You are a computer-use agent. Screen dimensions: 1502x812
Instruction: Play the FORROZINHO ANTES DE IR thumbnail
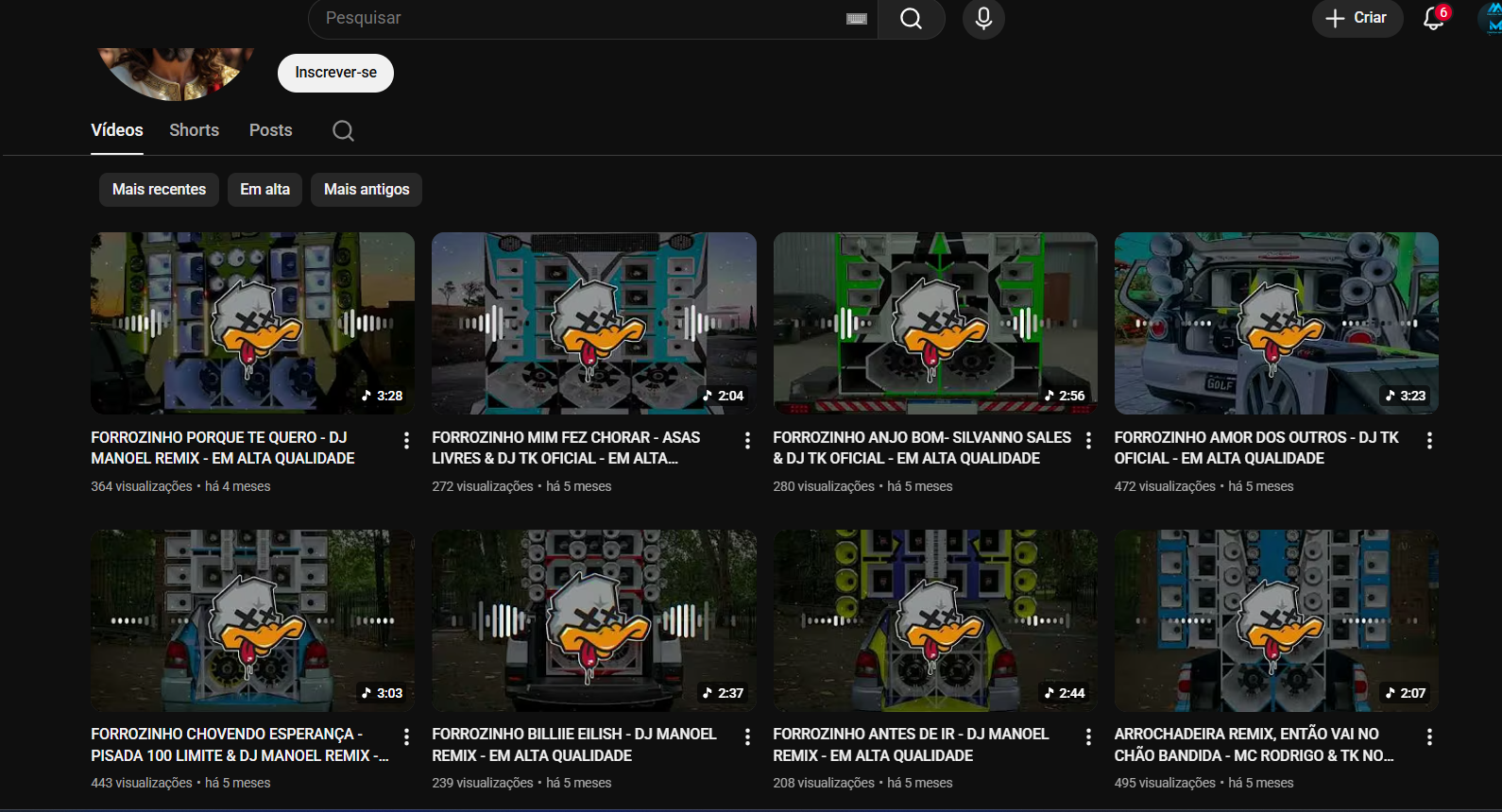[935, 620]
